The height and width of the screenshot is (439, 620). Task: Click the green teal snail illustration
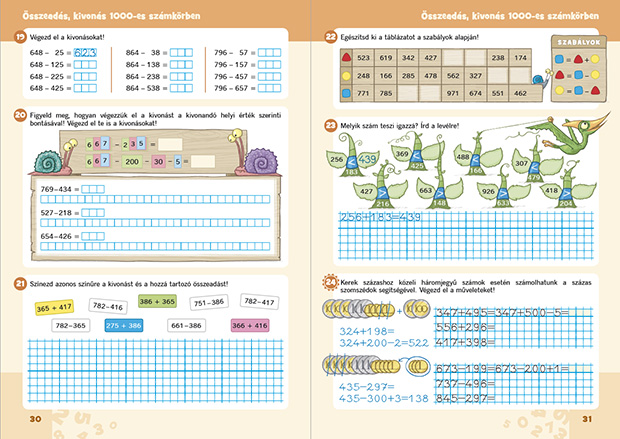53,158
